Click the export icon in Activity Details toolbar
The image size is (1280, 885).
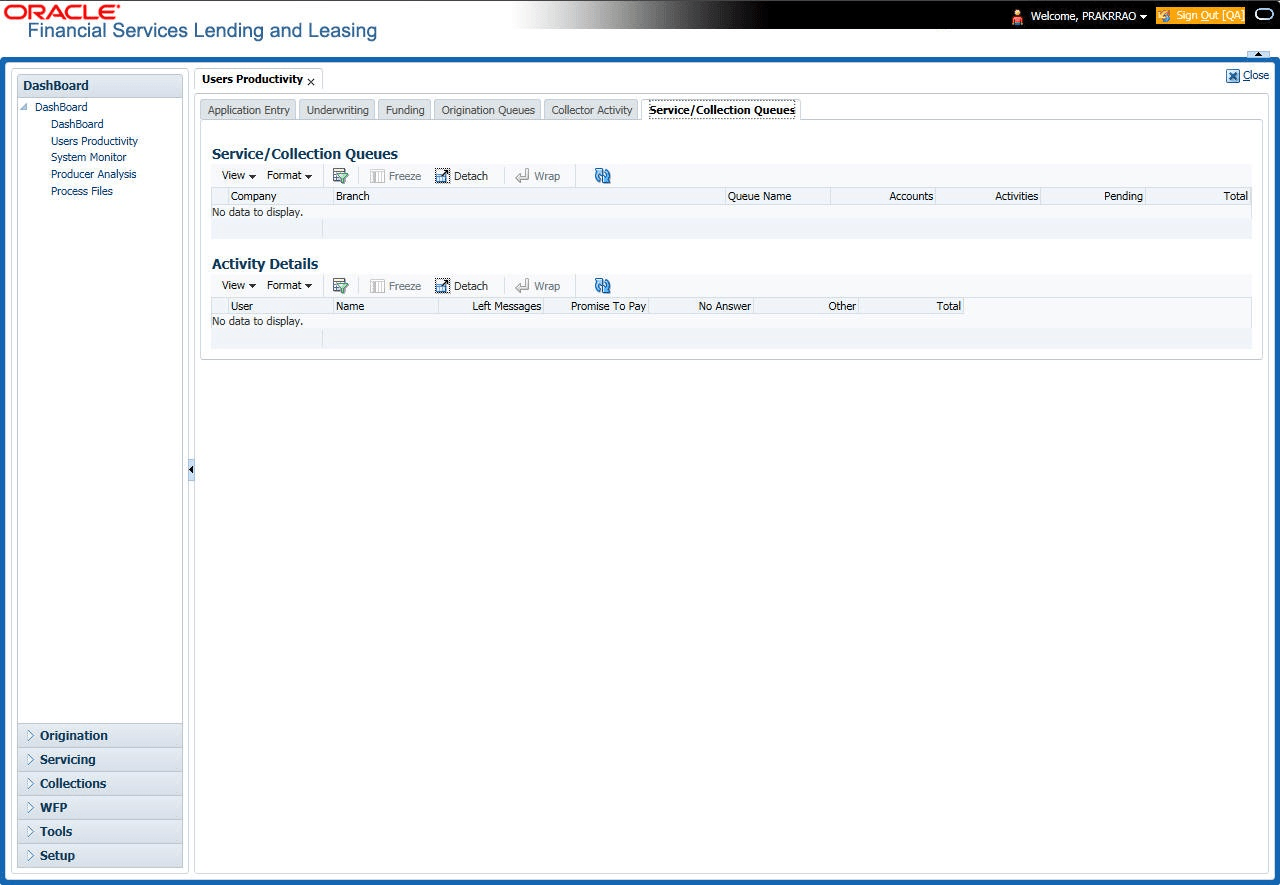pyautogui.click(x=340, y=286)
